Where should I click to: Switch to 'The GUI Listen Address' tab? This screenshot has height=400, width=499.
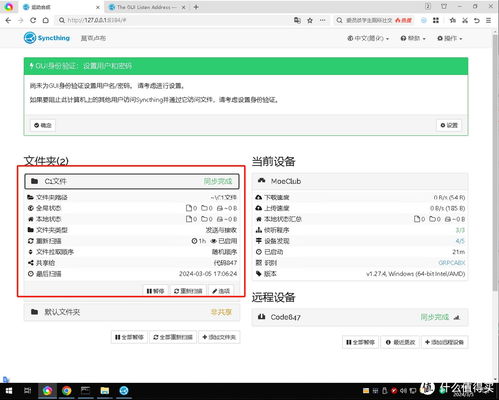147,7
